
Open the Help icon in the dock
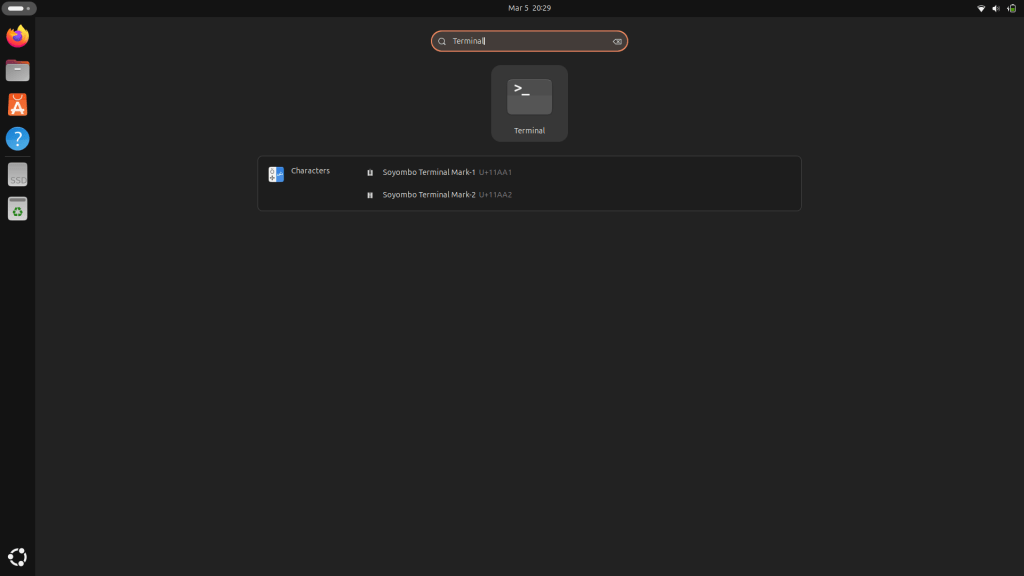pyautogui.click(x=17, y=139)
